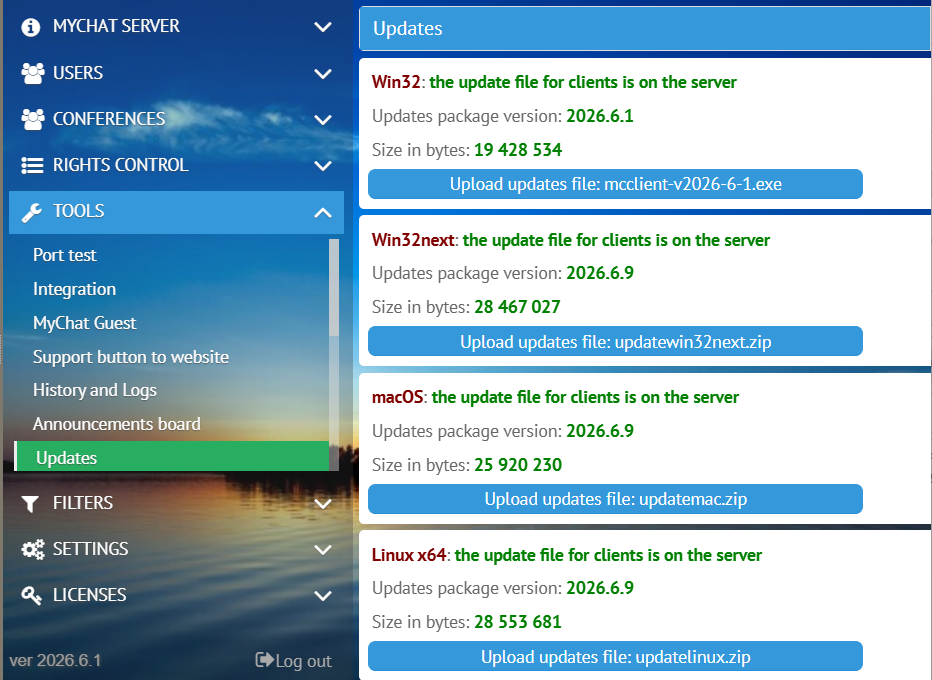Click the CONFERENCES menu label

click(109, 119)
